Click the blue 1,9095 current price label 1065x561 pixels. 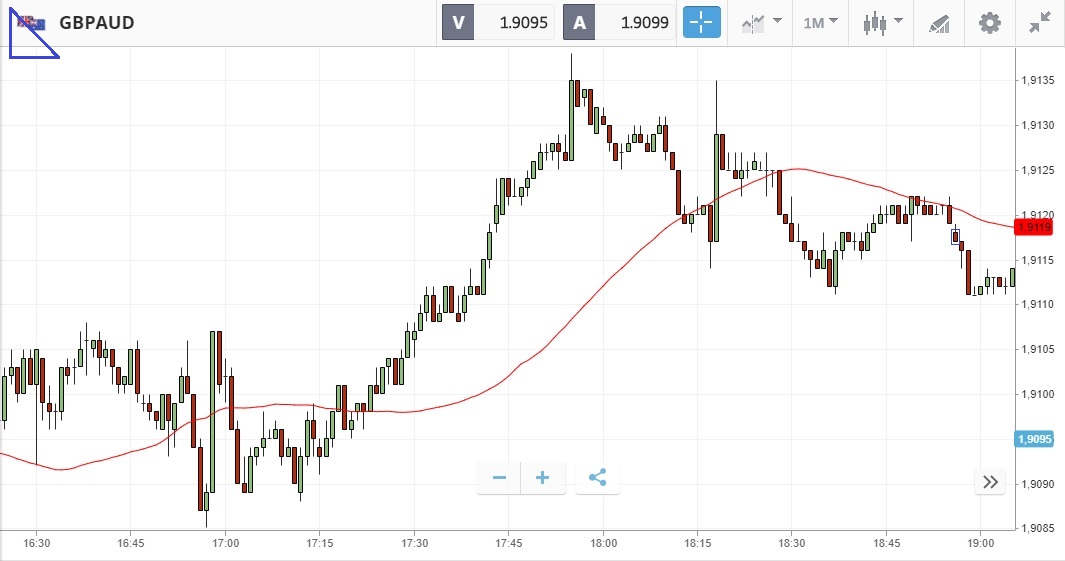pyautogui.click(x=1033, y=439)
